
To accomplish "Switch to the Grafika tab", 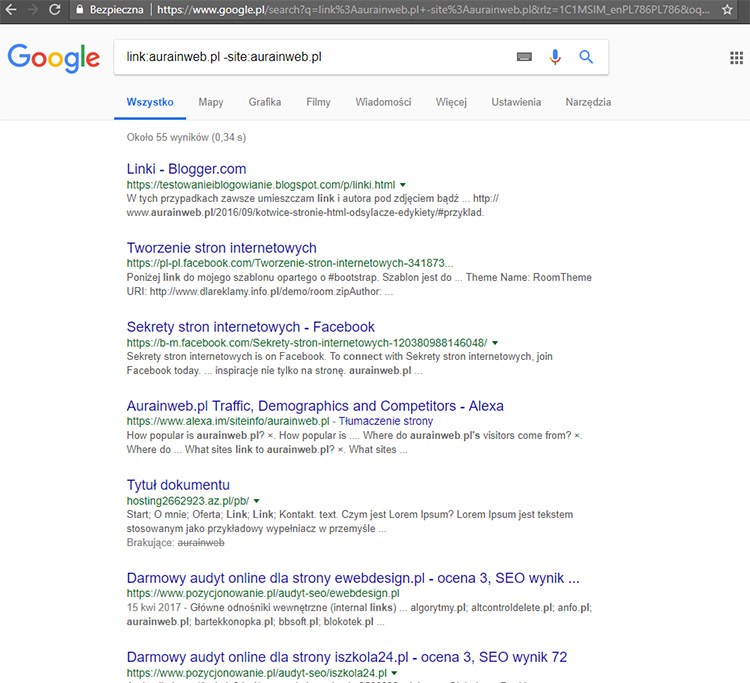I will tap(265, 102).
